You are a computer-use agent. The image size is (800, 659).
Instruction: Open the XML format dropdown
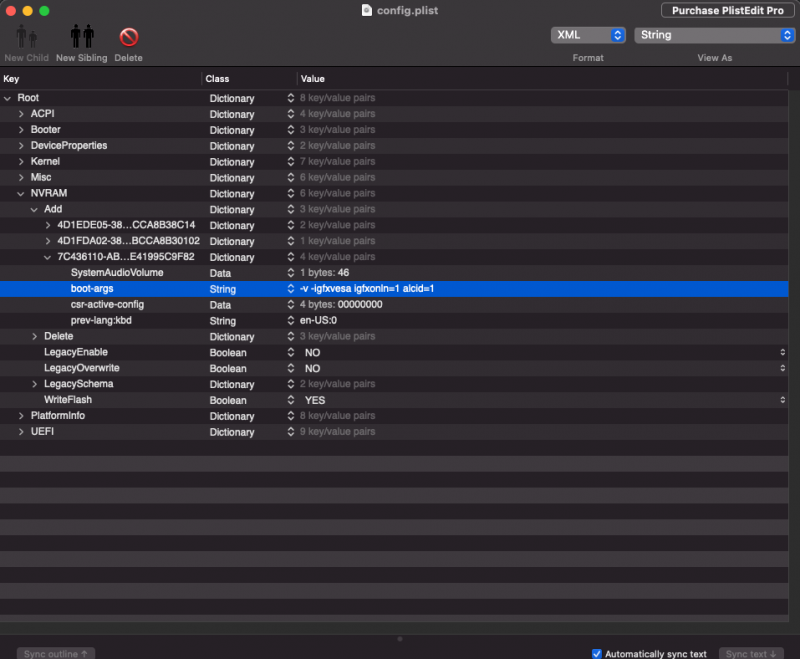588,35
